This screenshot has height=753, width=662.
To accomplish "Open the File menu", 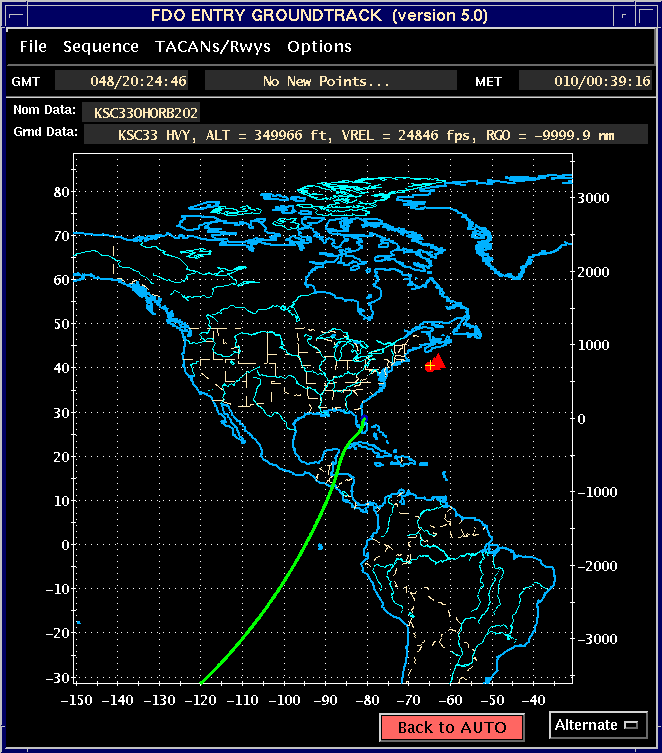I will coord(33,47).
